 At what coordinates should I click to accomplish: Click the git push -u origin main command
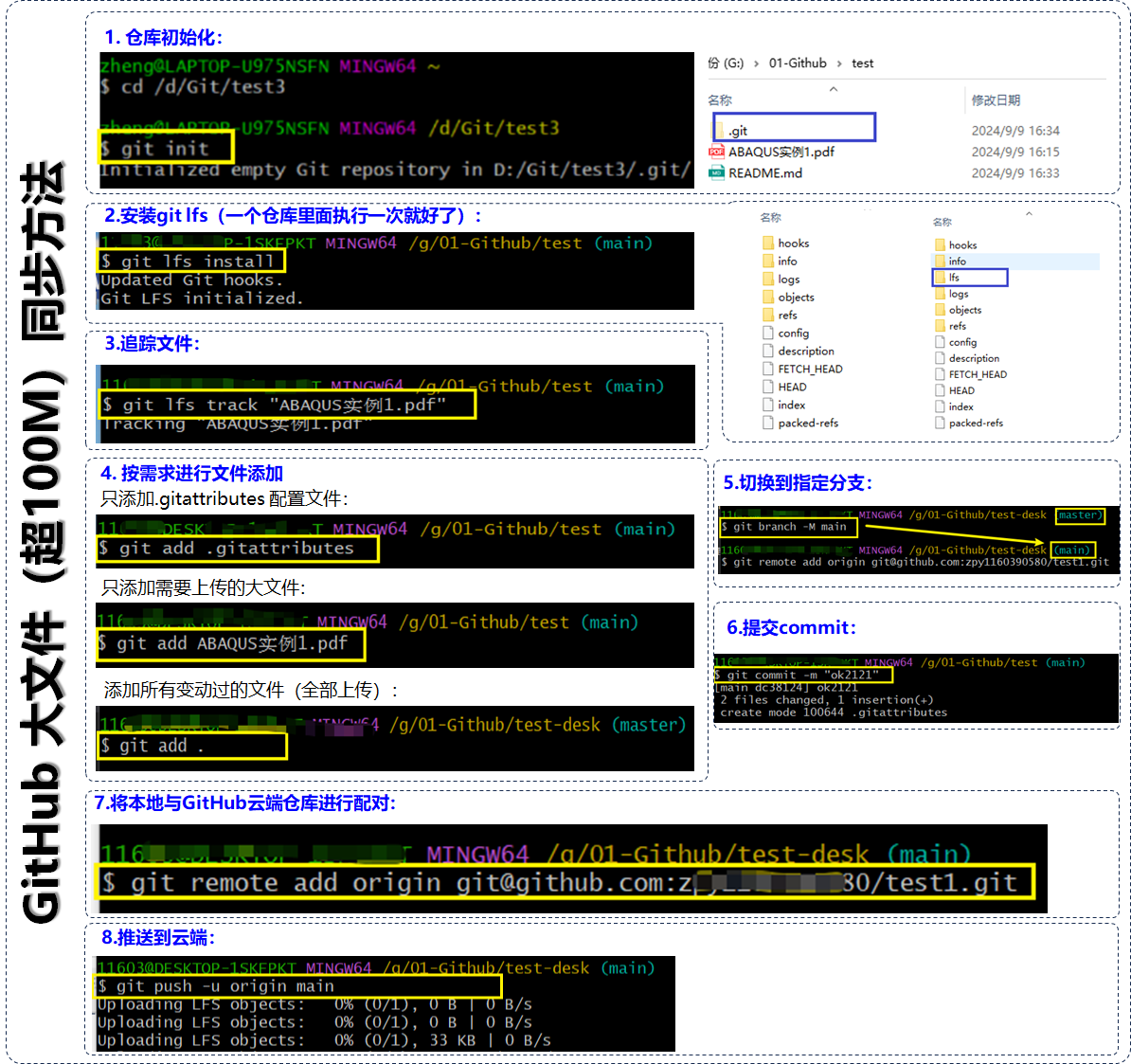(x=297, y=986)
